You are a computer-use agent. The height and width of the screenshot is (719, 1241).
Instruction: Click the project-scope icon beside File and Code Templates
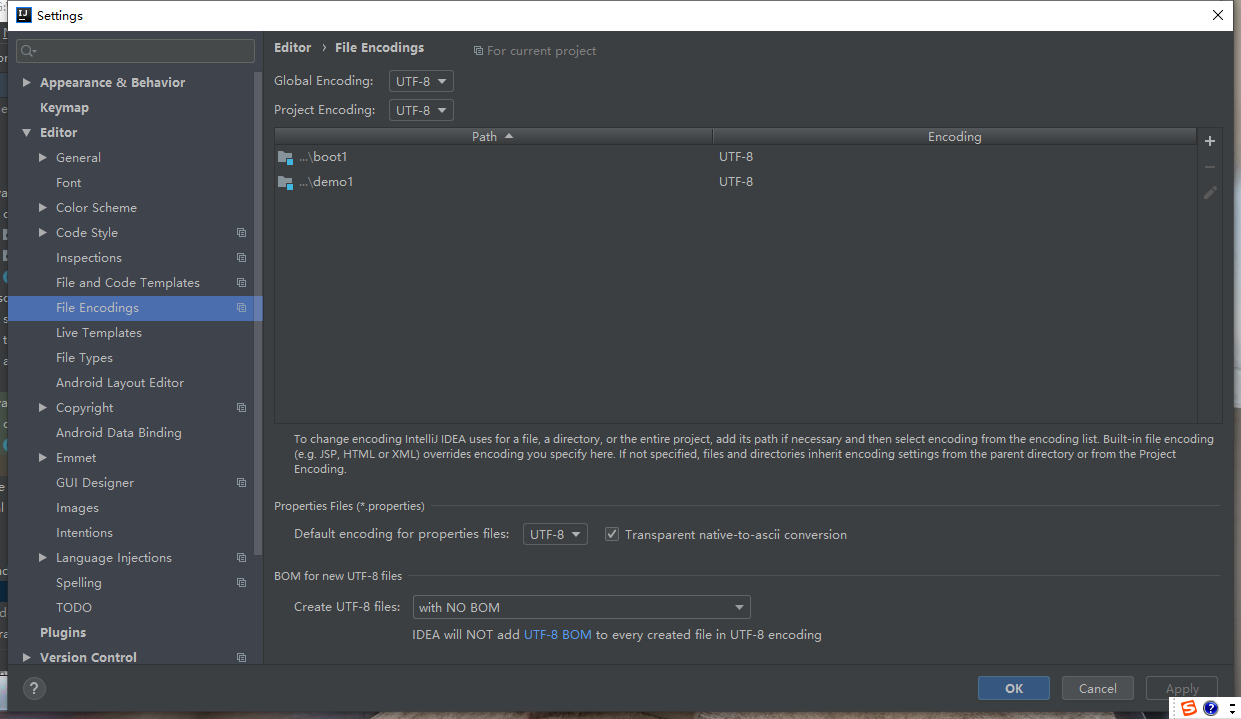click(x=241, y=283)
